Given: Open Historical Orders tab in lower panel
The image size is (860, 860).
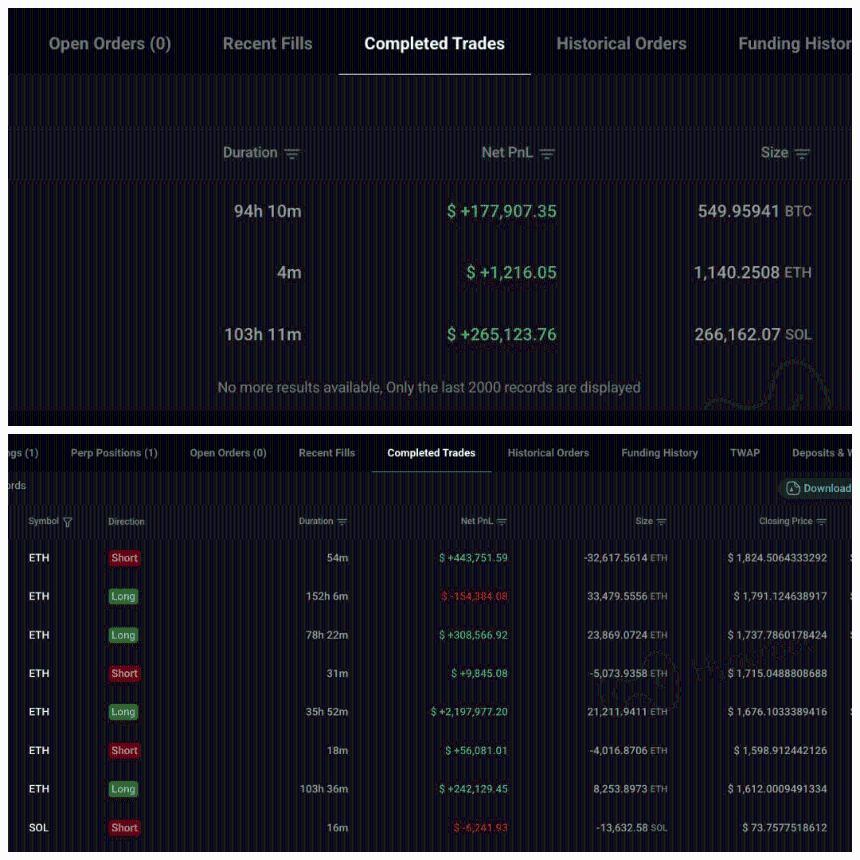Looking at the screenshot, I should pyautogui.click(x=548, y=453).
